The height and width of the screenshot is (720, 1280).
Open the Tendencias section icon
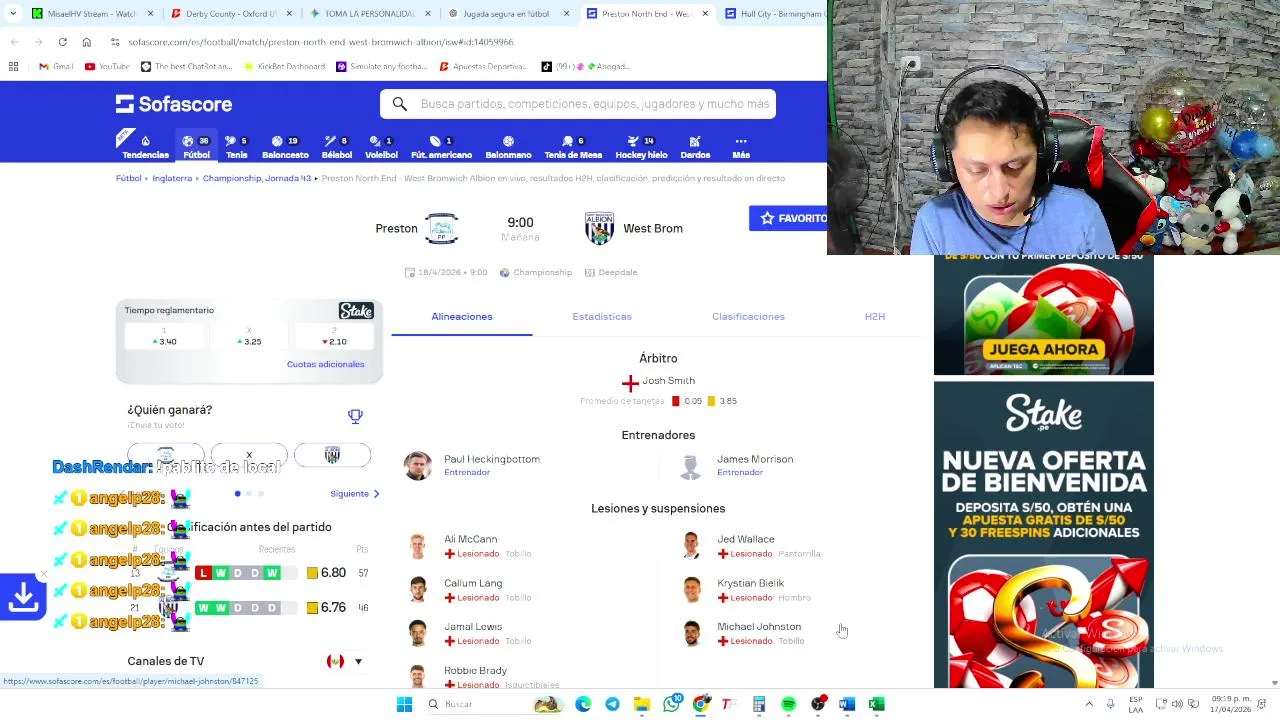pyautogui.click(x=145, y=147)
